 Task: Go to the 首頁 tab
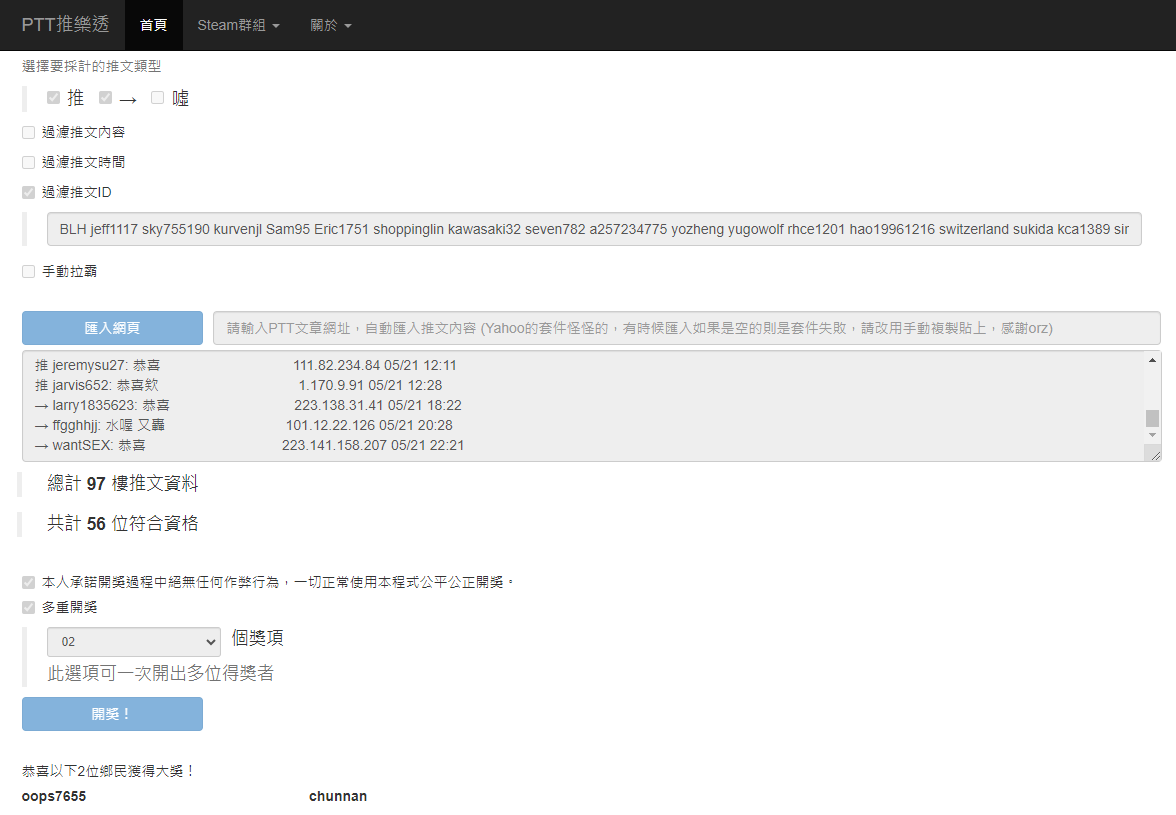pos(154,25)
